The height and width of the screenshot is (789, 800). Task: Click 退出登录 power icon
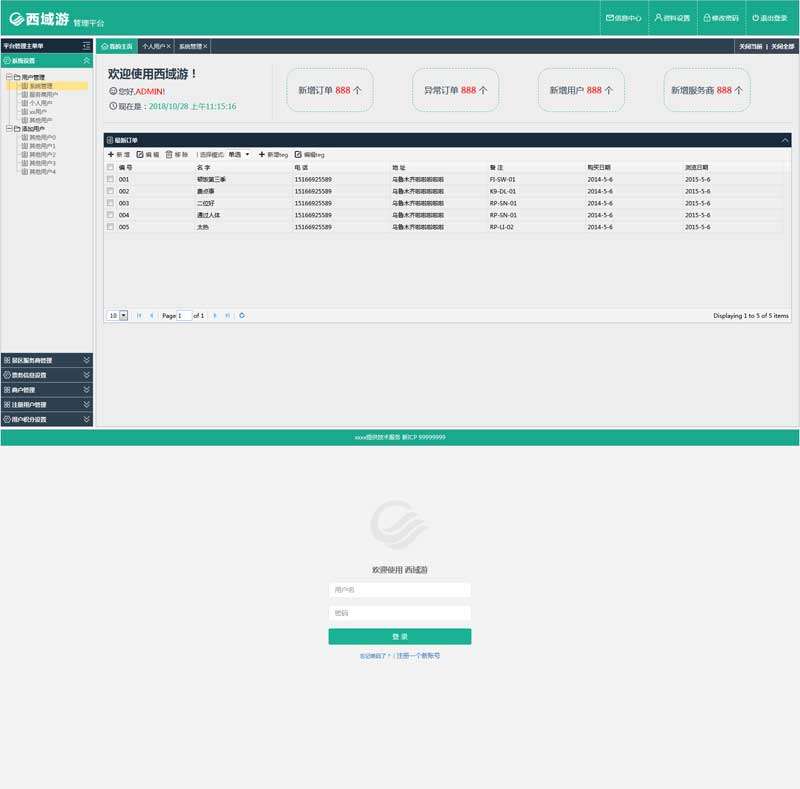click(756, 18)
